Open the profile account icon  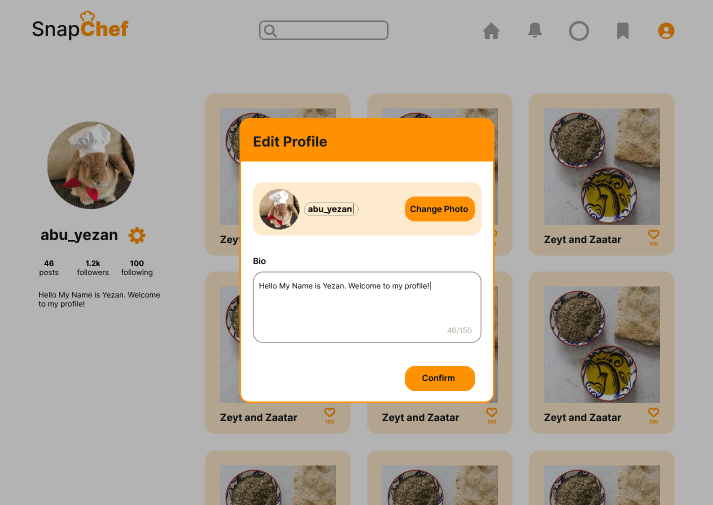pyautogui.click(x=666, y=31)
